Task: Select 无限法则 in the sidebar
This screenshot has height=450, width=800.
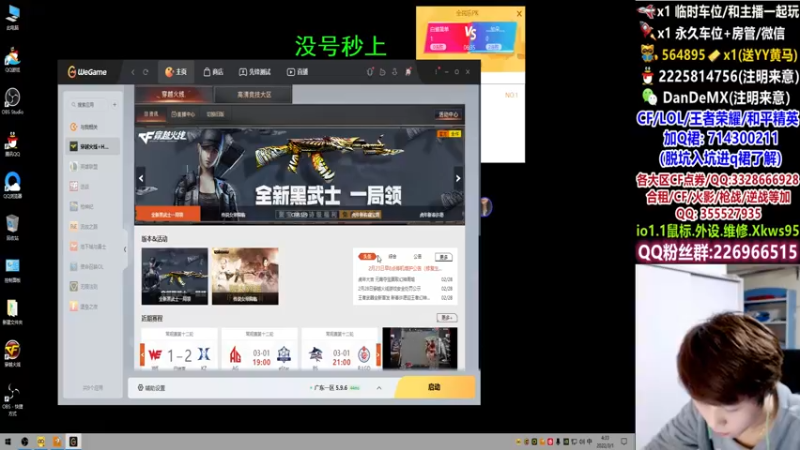Action: point(92,286)
